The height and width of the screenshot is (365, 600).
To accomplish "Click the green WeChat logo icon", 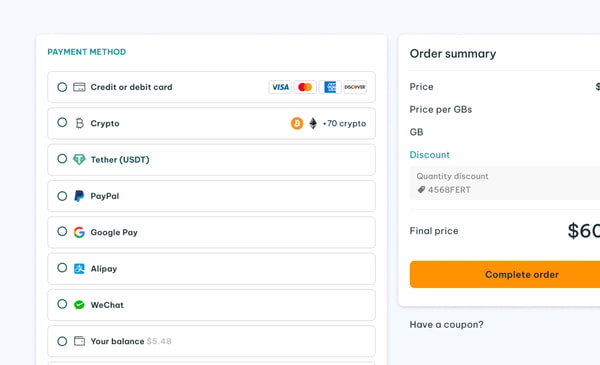I will [79, 305].
